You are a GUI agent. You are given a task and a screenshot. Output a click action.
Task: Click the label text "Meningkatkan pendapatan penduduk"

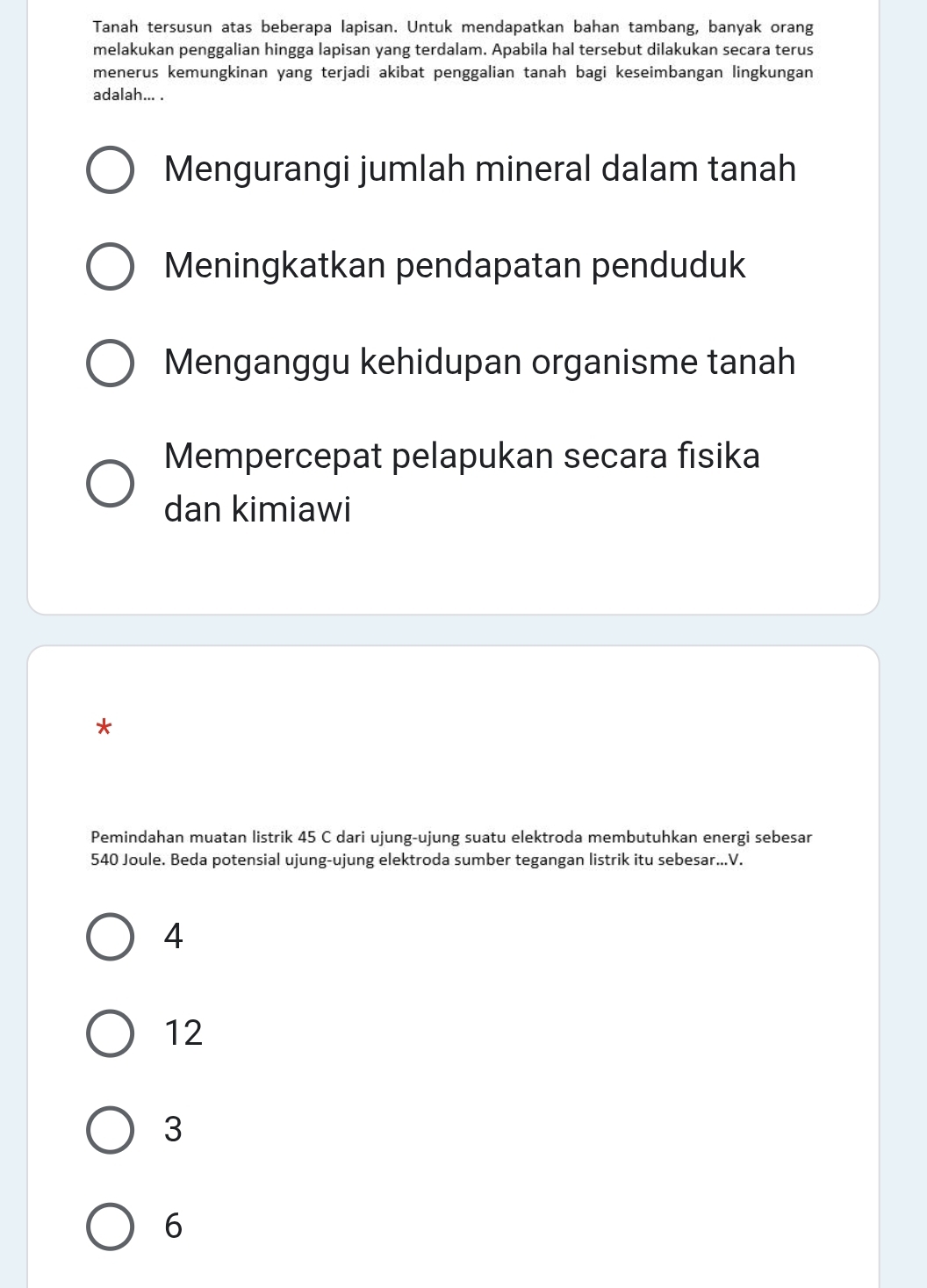pos(454,265)
